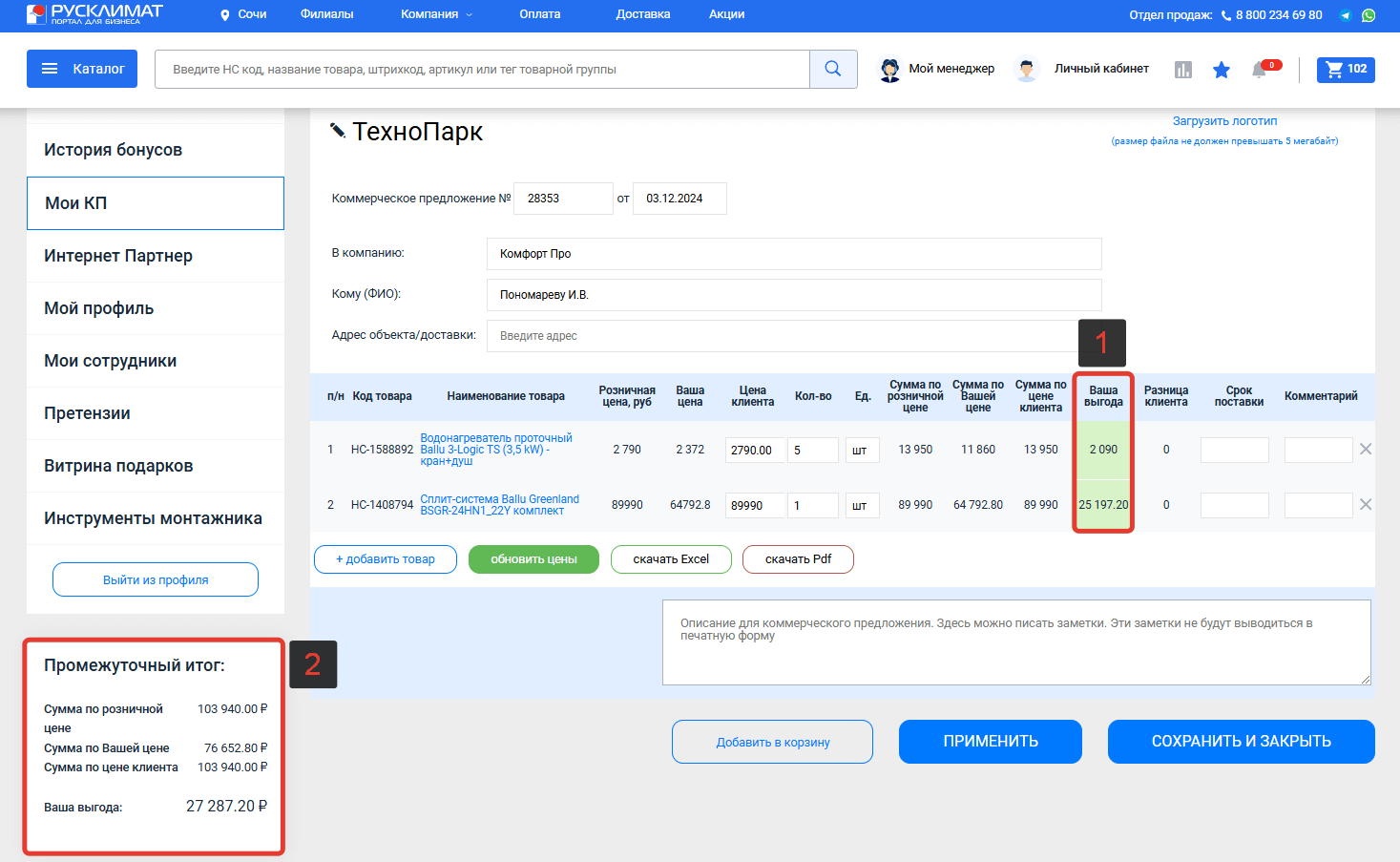The height and width of the screenshot is (862, 1400).
Task: Click Выйти из профиля button
Action: pos(156,579)
